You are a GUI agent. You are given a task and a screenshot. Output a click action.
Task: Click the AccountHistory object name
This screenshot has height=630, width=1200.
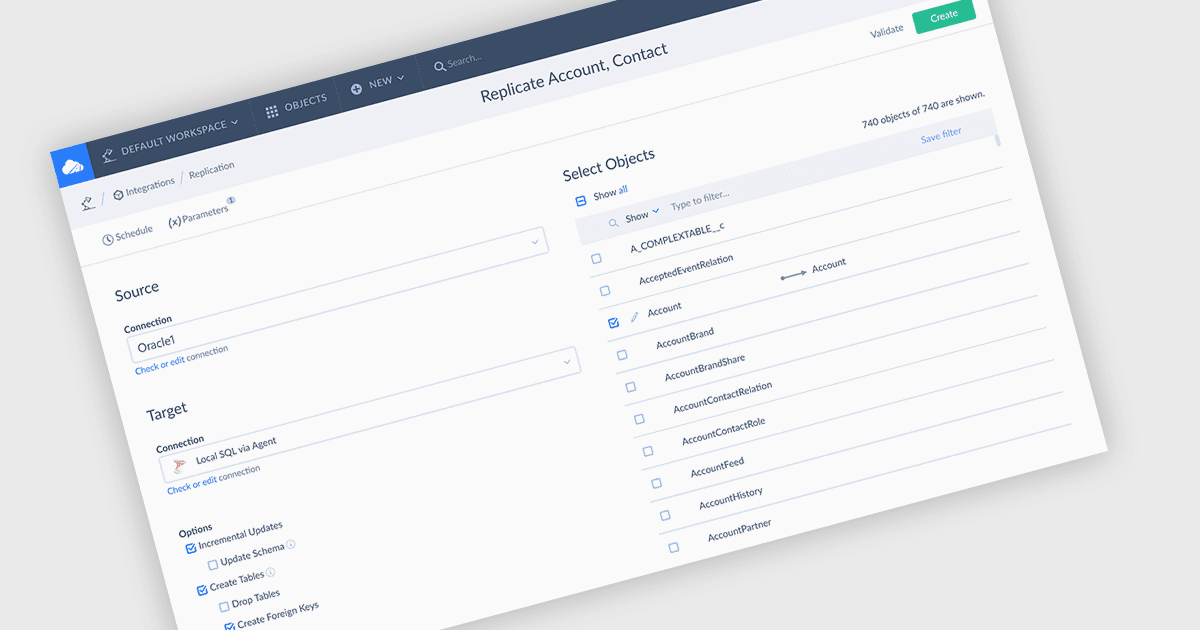(731, 497)
